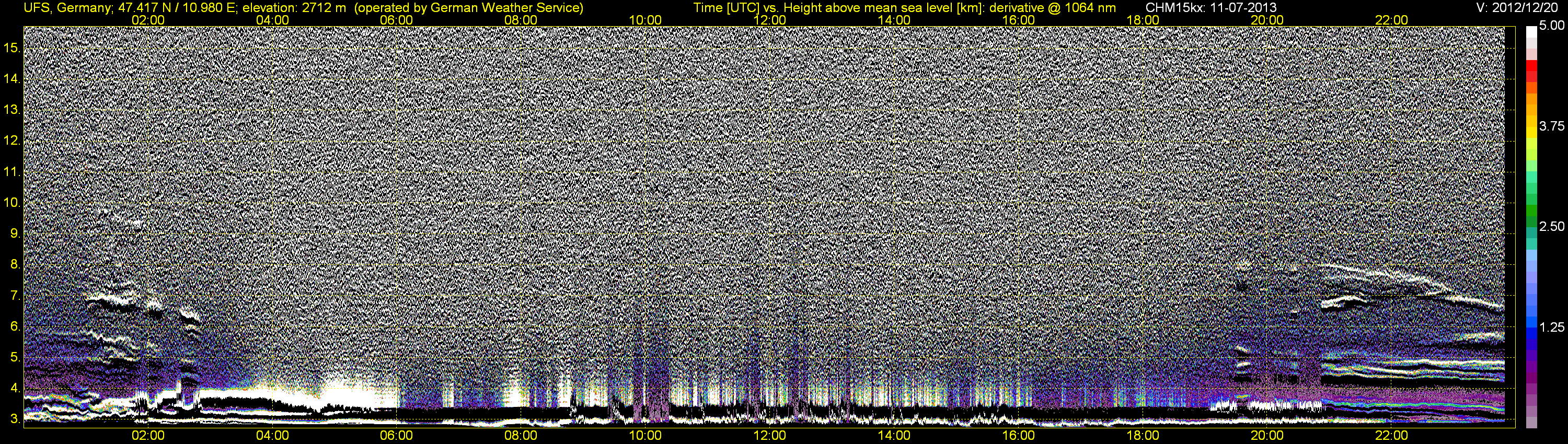
Task: Click the 08:00 label on the lower time axis
Action: (521, 436)
